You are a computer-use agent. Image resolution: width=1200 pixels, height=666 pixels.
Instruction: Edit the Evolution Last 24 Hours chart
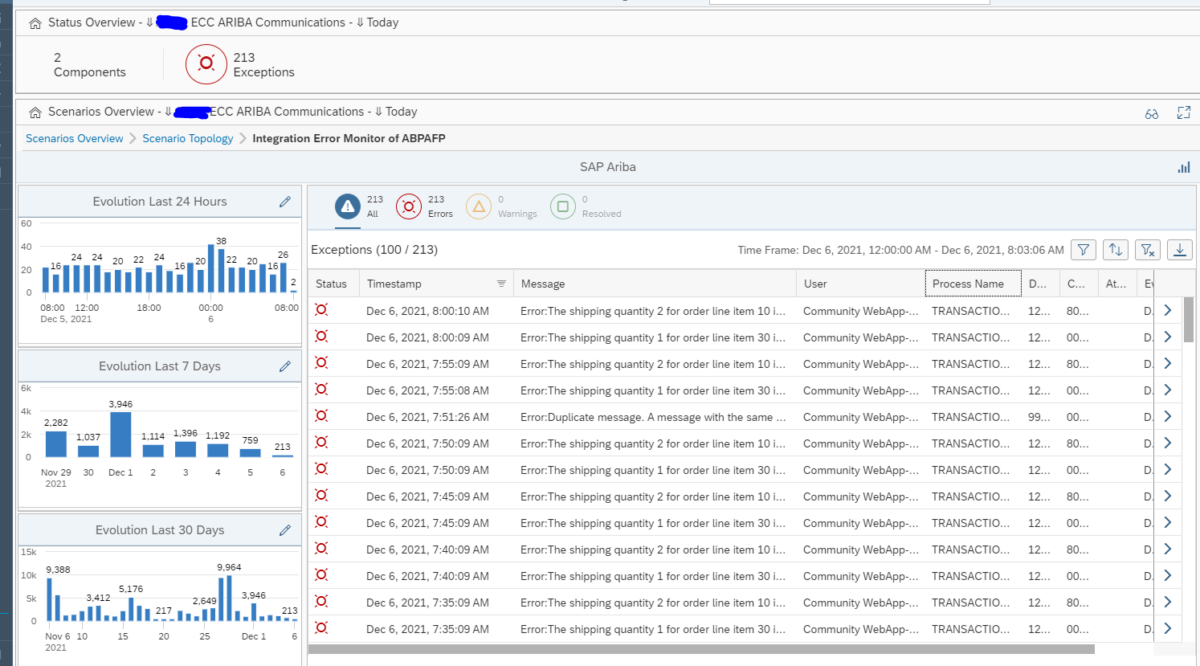click(x=286, y=201)
